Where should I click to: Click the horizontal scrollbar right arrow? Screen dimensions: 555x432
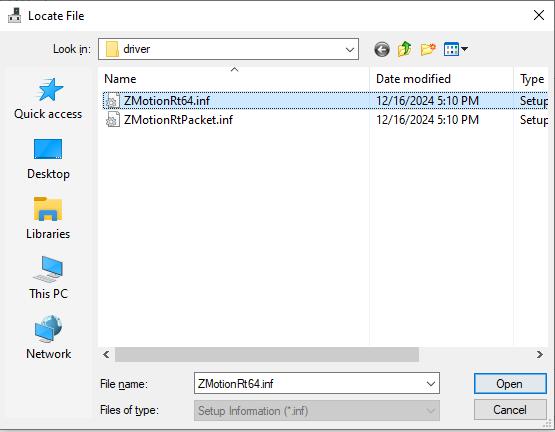tap(539, 354)
